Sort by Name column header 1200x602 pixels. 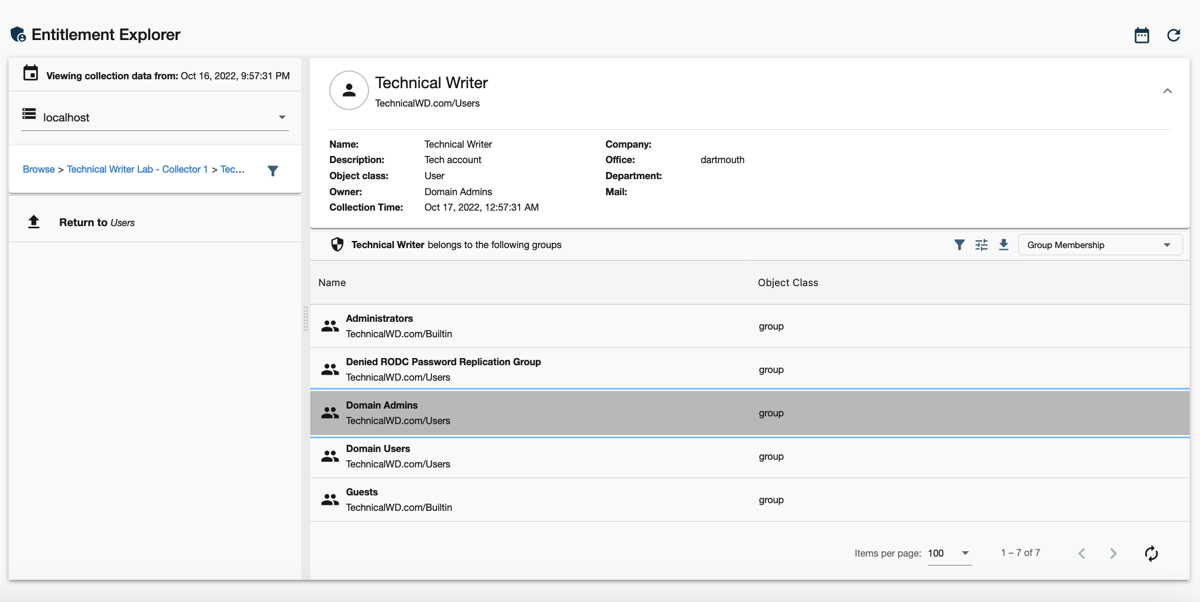(332, 283)
